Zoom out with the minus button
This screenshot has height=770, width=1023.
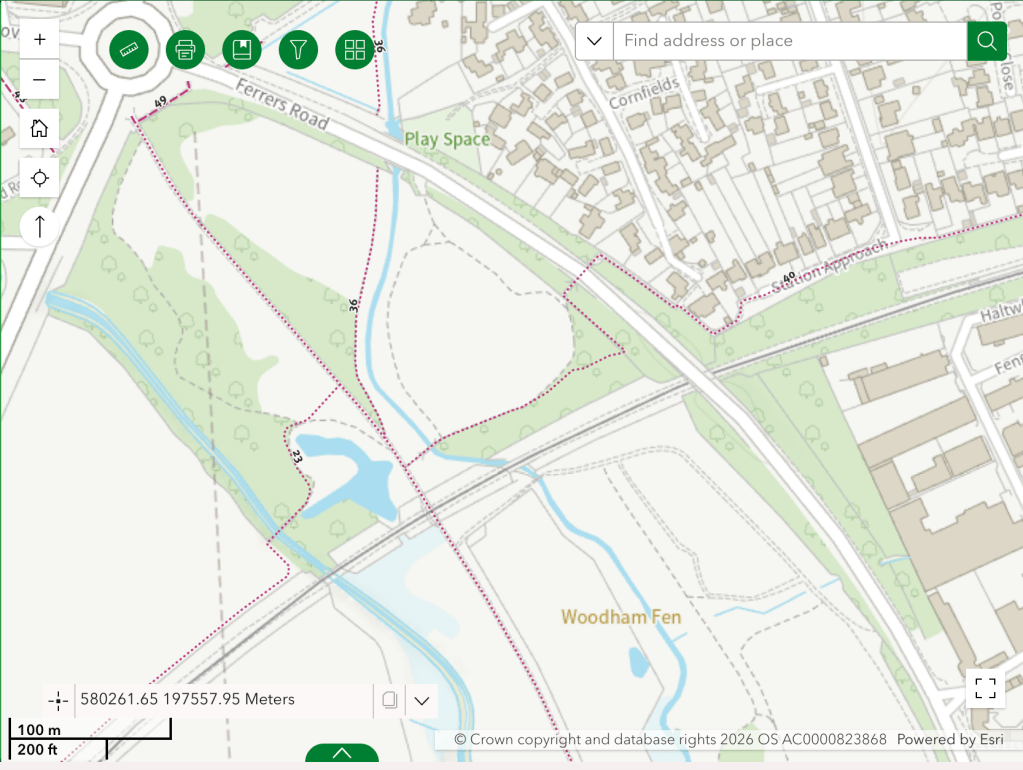point(40,80)
